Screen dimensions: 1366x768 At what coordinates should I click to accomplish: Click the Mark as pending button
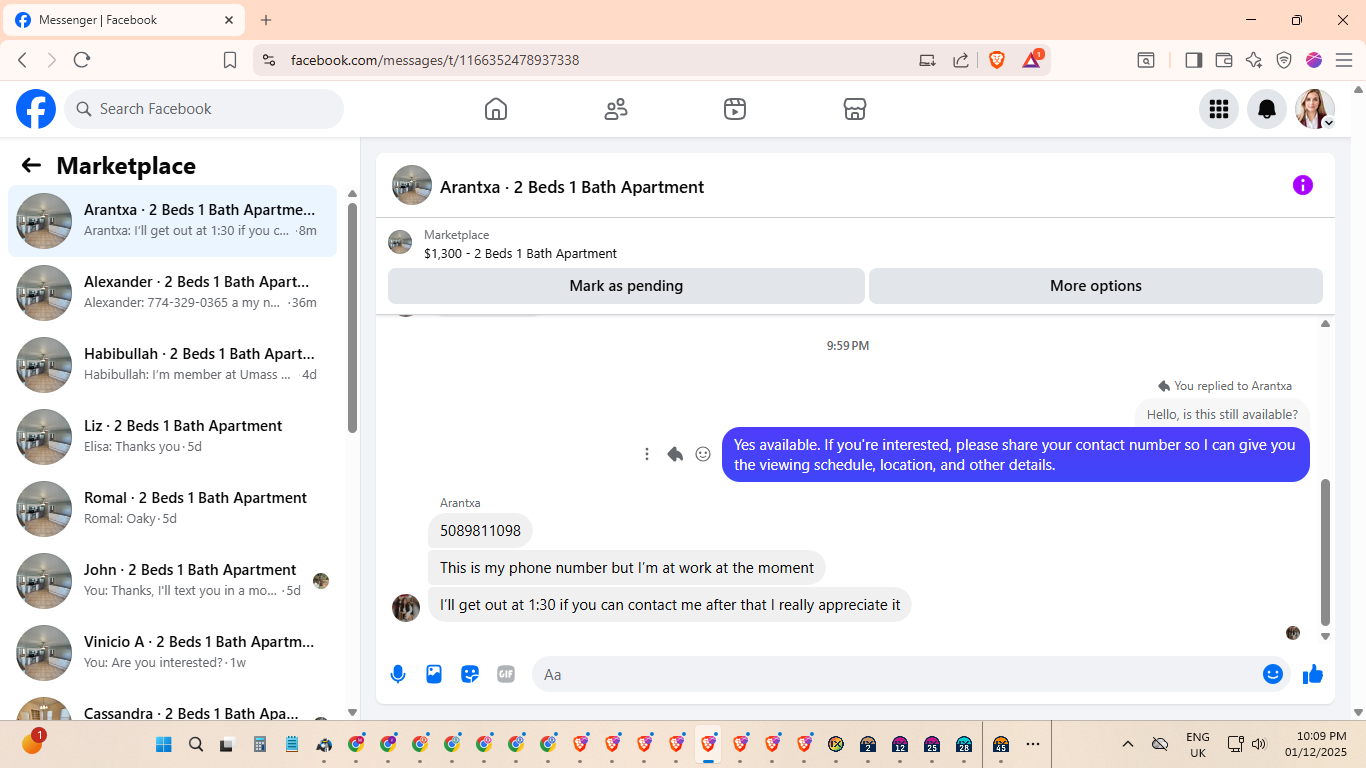tap(626, 286)
